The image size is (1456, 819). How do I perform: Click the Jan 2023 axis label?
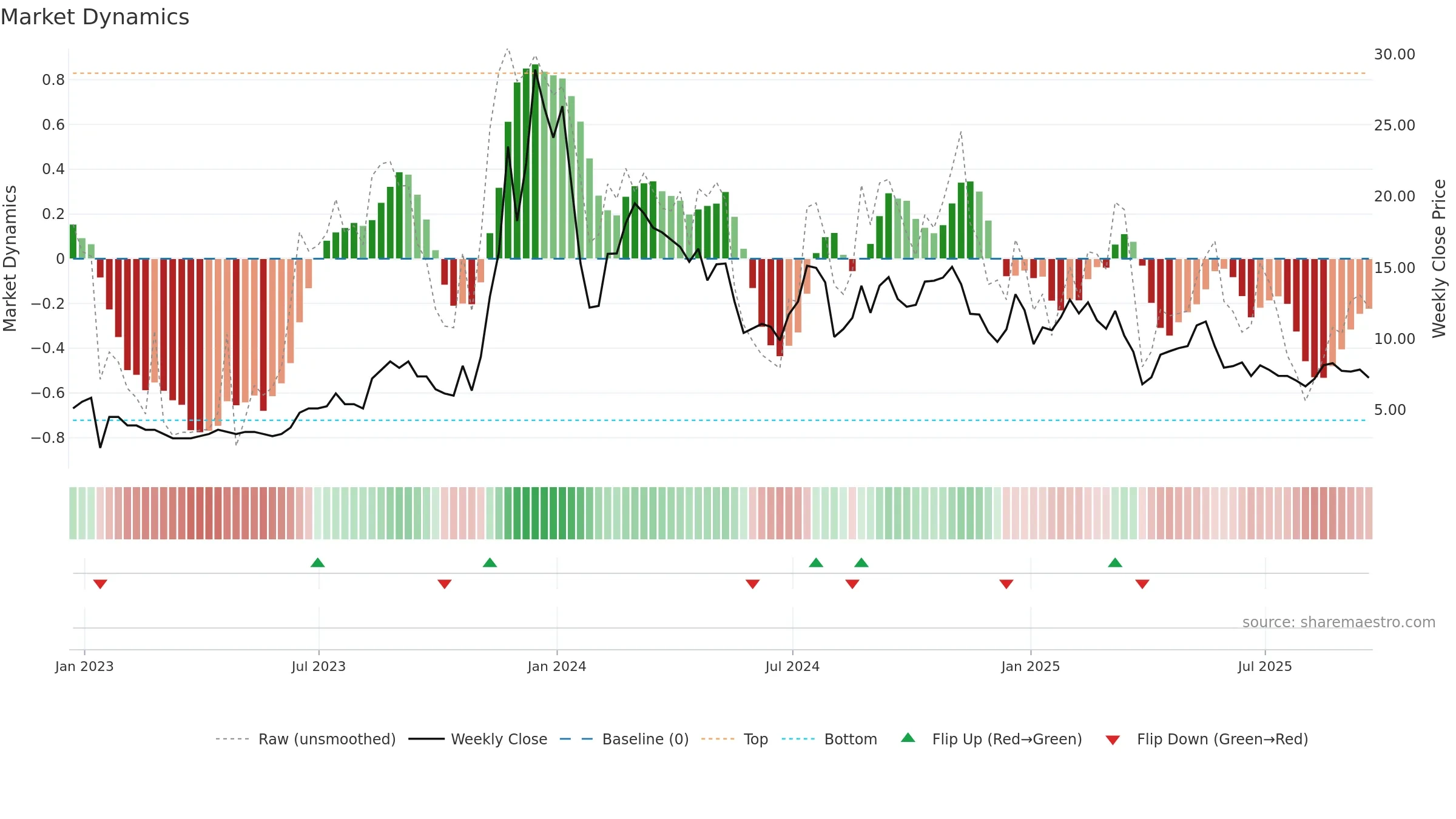84,666
